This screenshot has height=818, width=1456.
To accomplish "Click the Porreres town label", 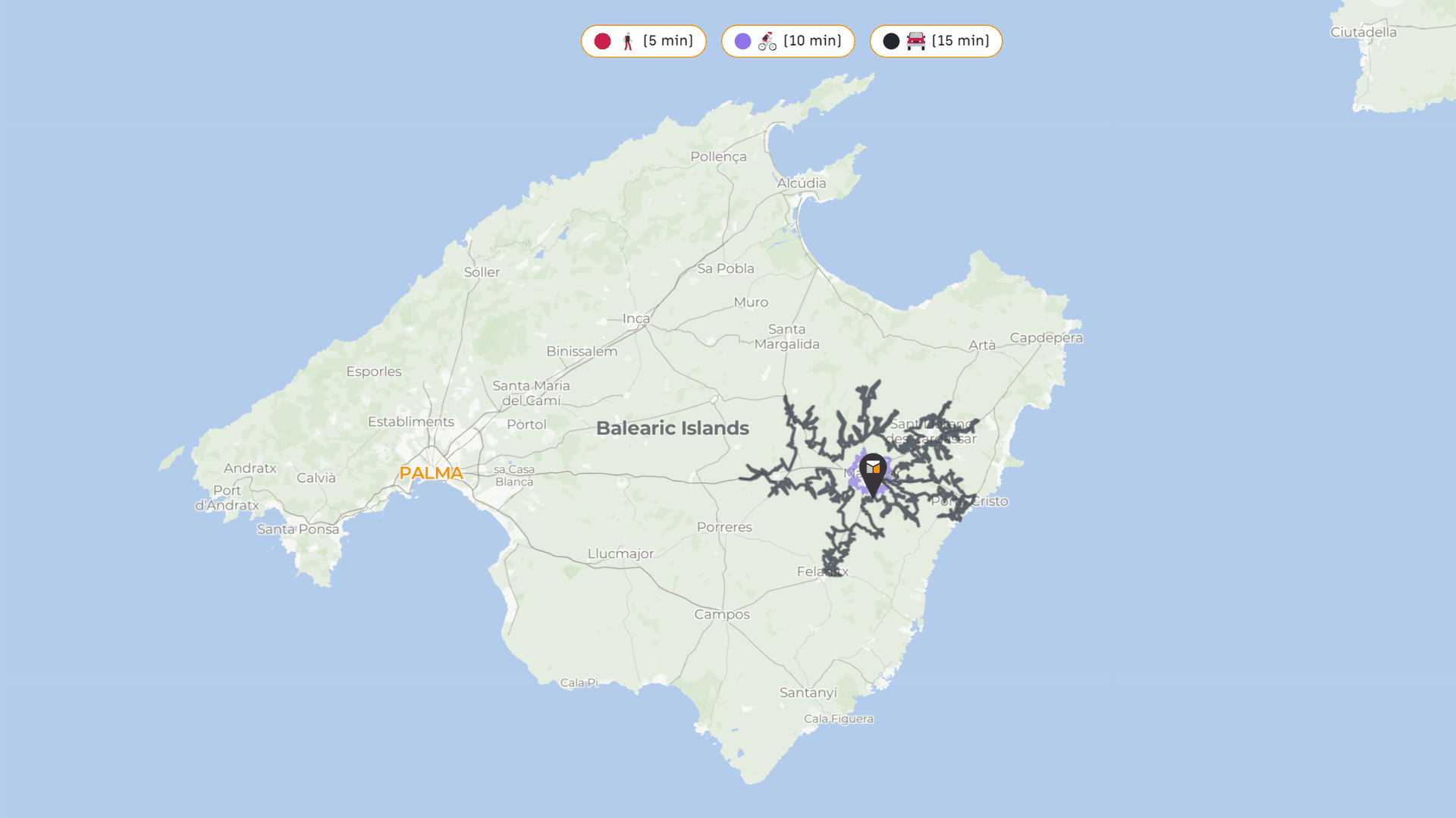I will pyautogui.click(x=724, y=528).
